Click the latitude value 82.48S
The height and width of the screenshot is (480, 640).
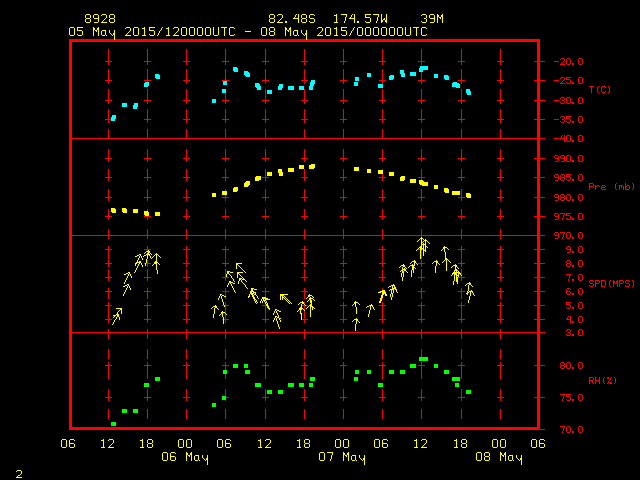pyautogui.click(x=289, y=19)
